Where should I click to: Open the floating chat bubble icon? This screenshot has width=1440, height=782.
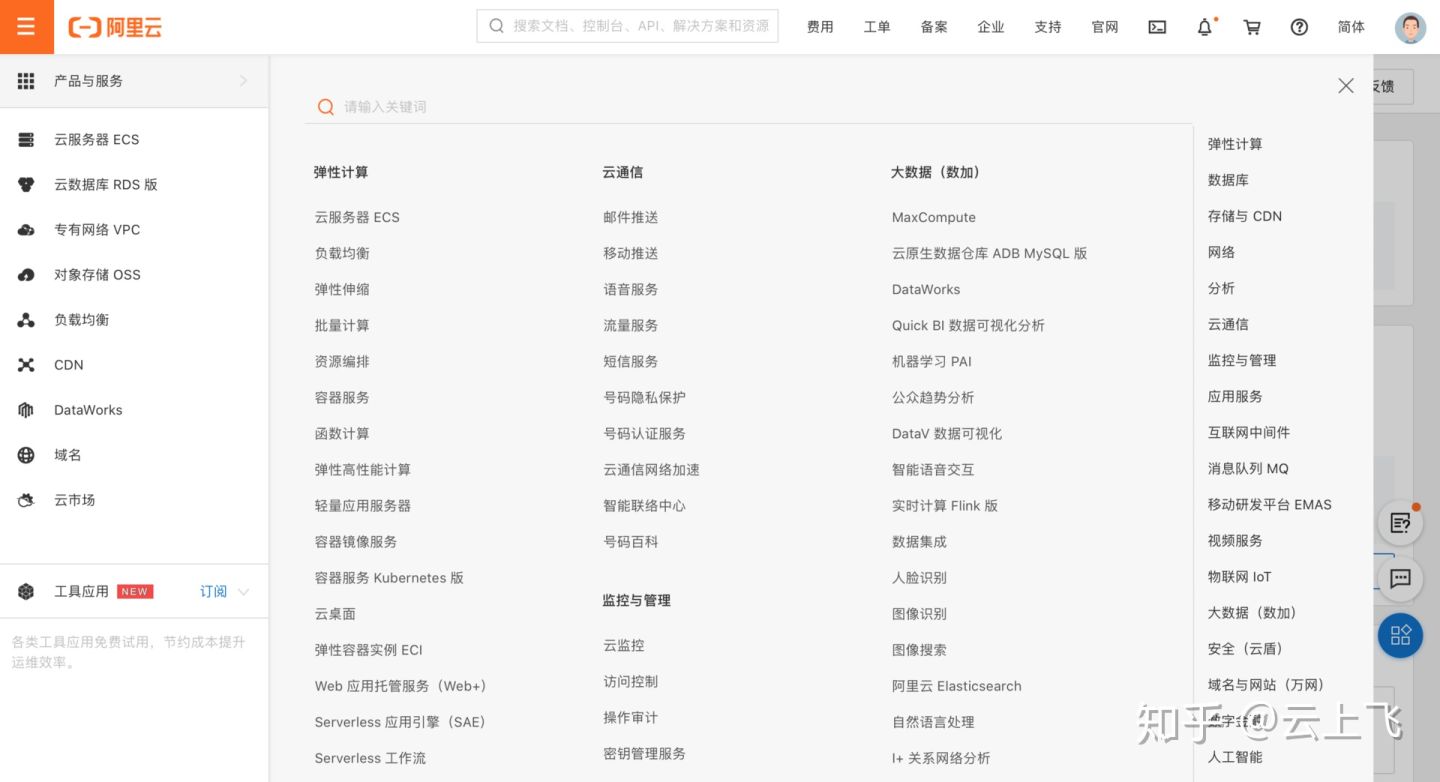pos(1400,578)
